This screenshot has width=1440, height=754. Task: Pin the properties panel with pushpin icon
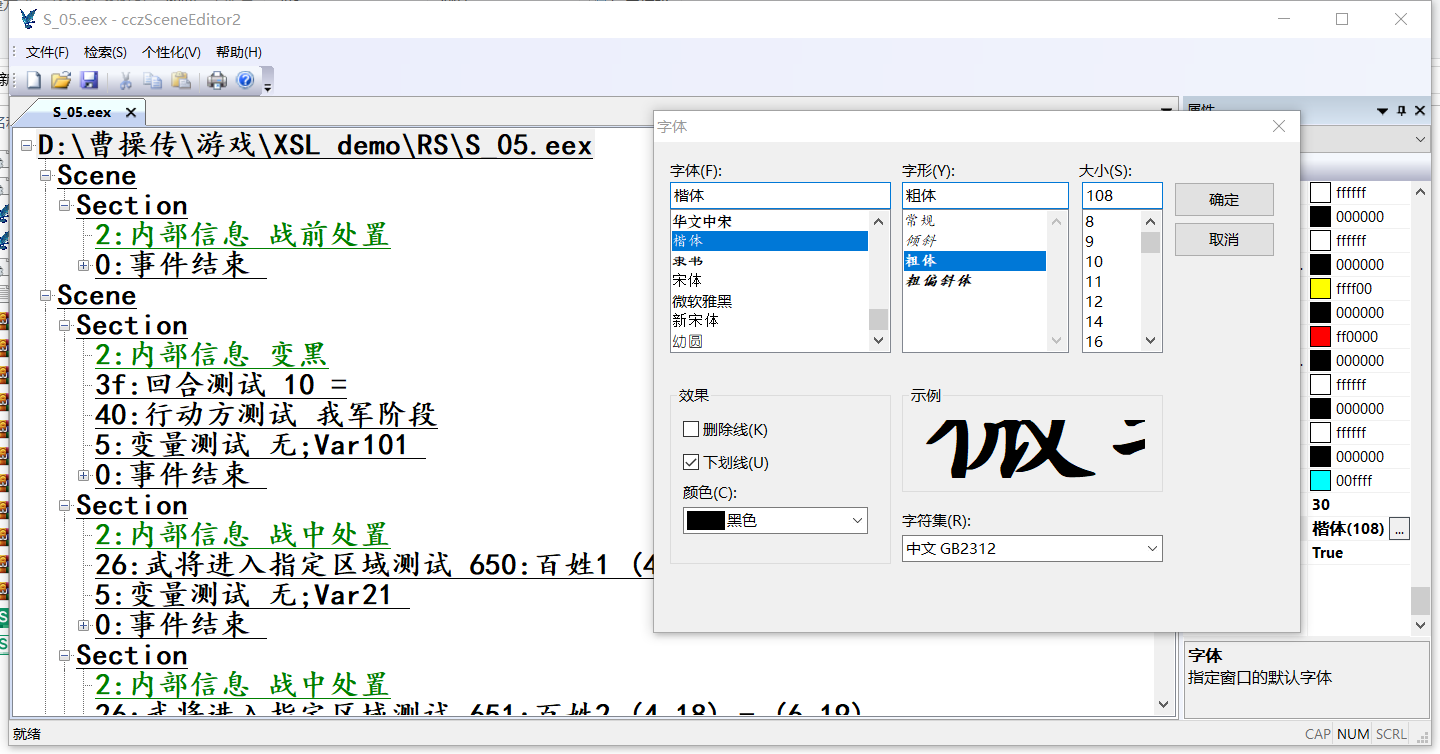1402,110
